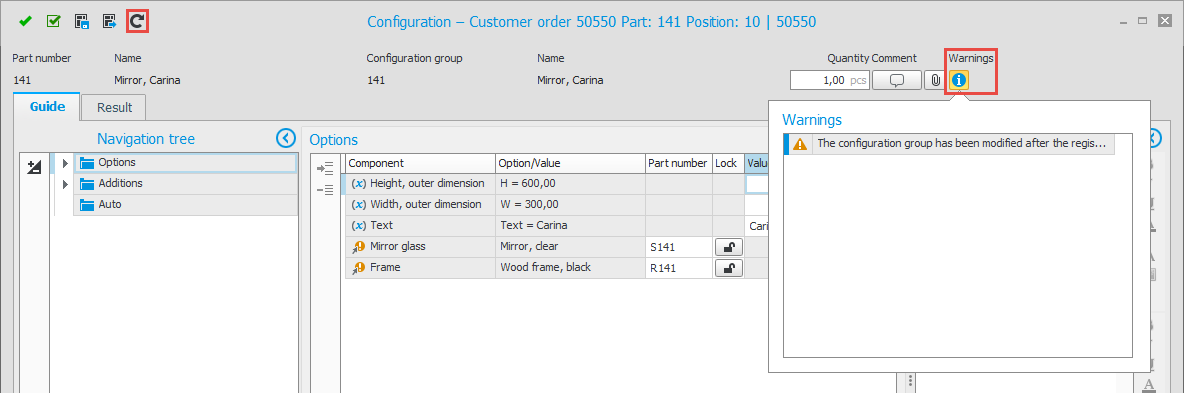This screenshot has height=393, width=1184.
Task: Click the save and export toolbar icon
Action: click(x=109, y=21)
